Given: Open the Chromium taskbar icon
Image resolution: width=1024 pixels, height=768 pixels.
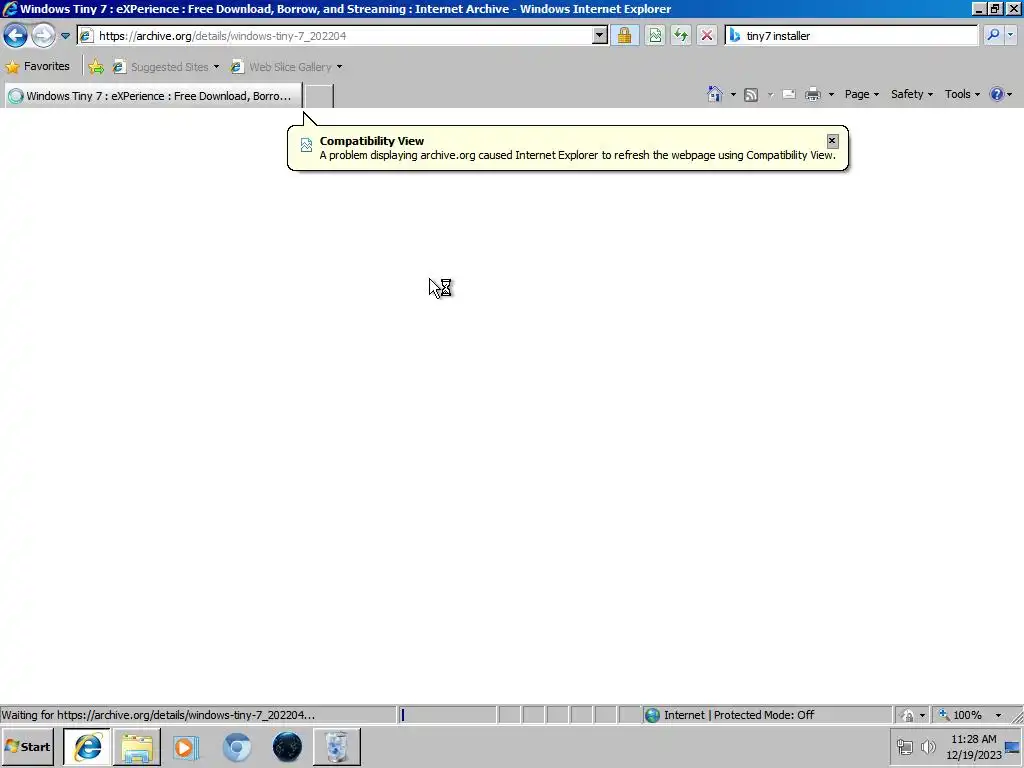Looking at the screenshot, I should pos(236,746).
